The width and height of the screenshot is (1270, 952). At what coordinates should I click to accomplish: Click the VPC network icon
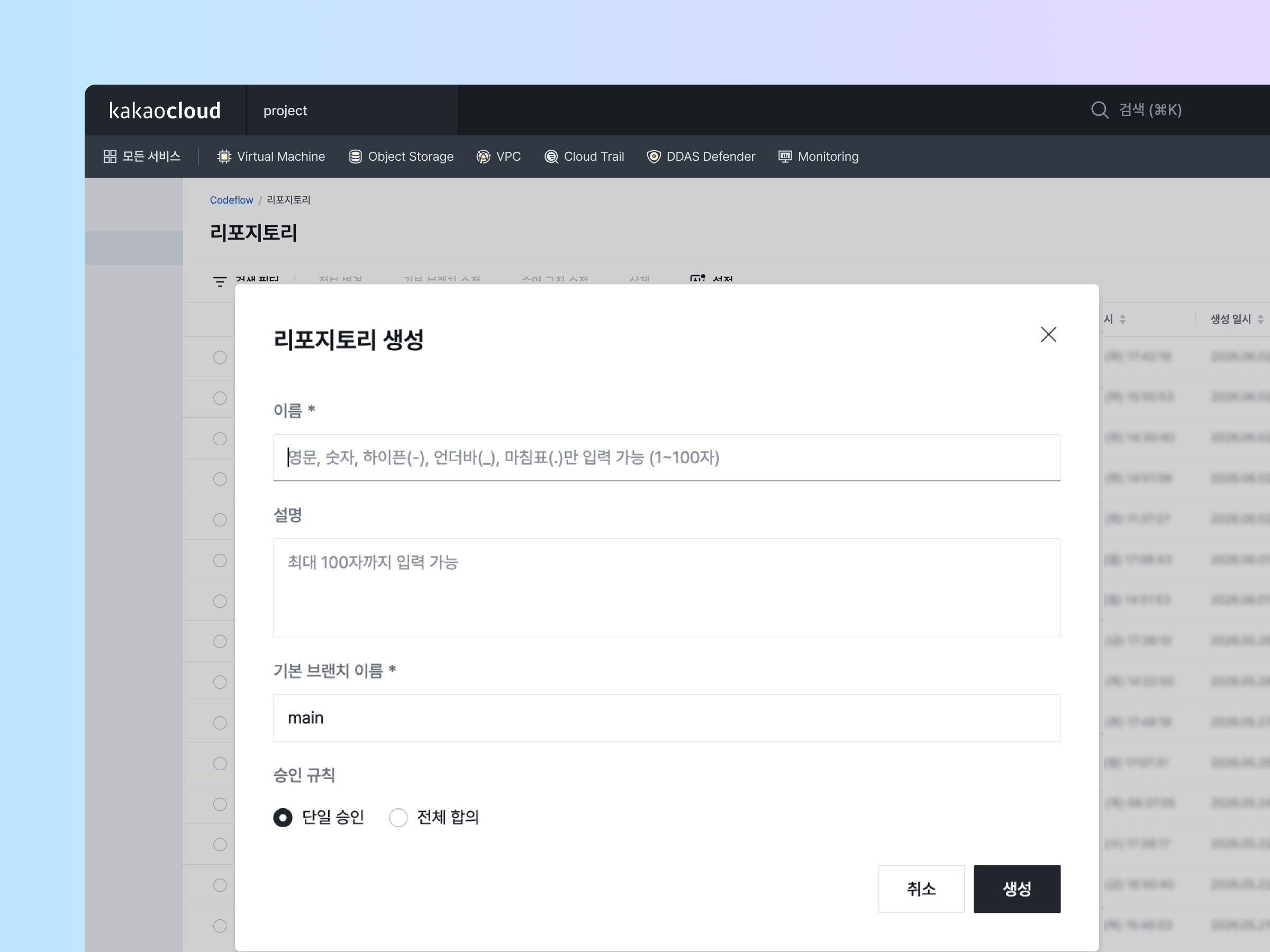click(x=484, y=156)
